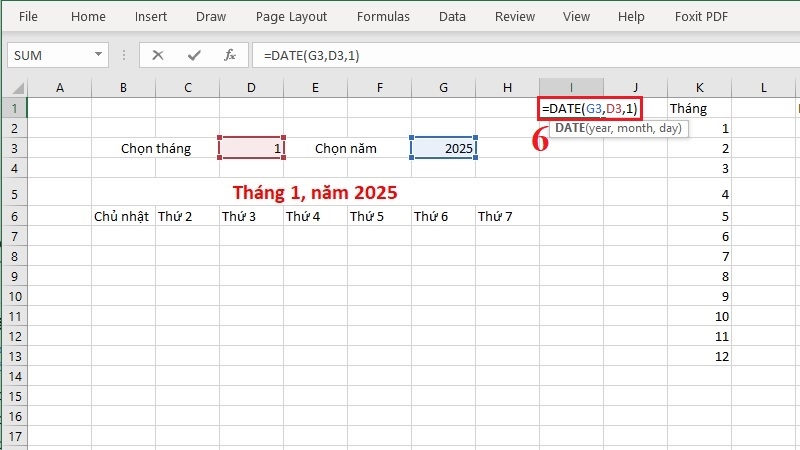The image size is (800, 450).
Task: Select cell K12 with value 11
Action: (x=699, y=336)
